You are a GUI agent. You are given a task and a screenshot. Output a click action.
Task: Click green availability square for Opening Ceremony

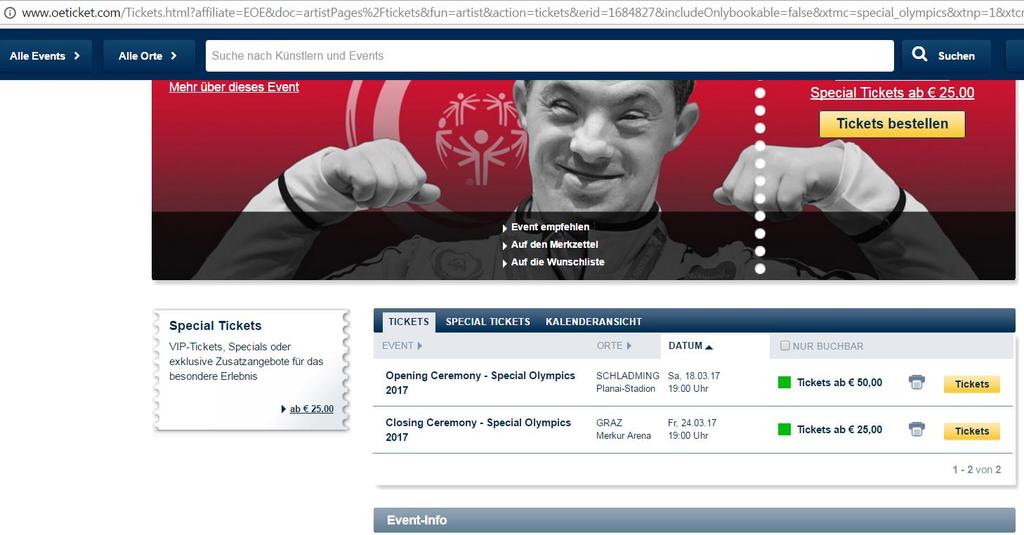[784, 382]
